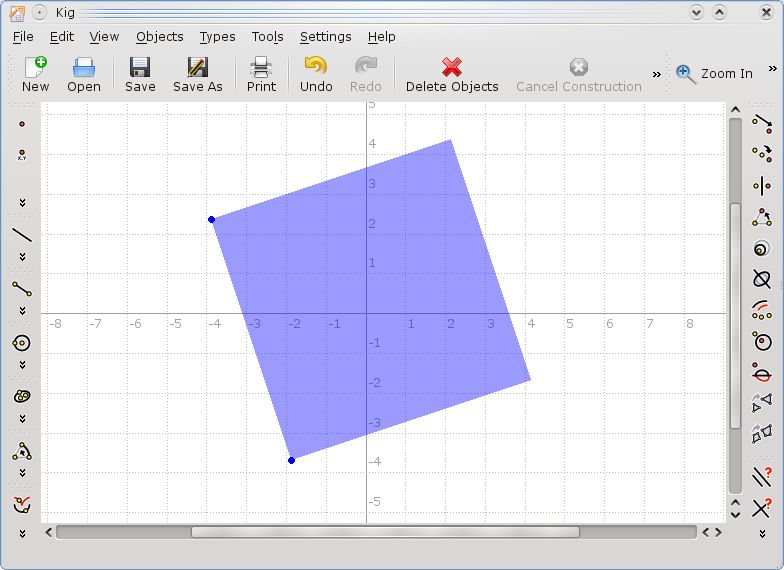Select the circle by center tool

pyautogui.click(x=22, y=343)
